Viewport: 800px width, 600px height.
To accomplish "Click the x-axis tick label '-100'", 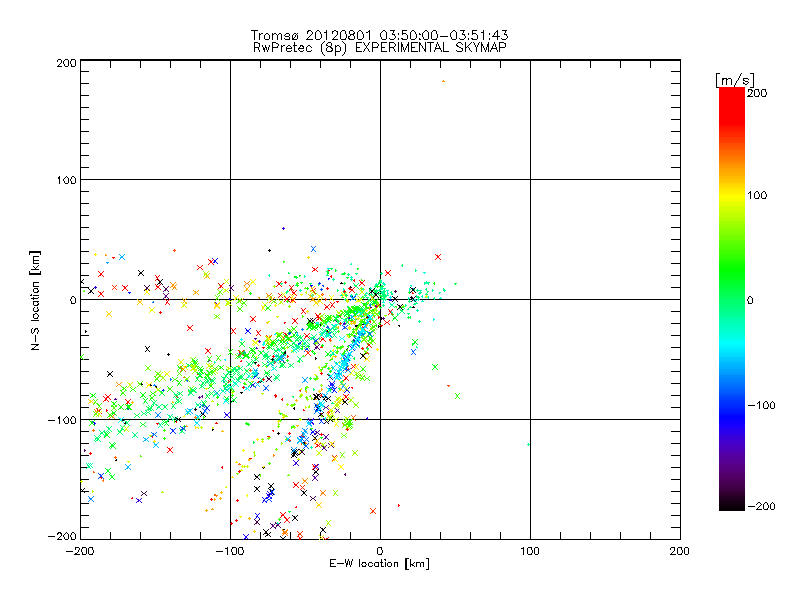I will [x=230, y=551].
